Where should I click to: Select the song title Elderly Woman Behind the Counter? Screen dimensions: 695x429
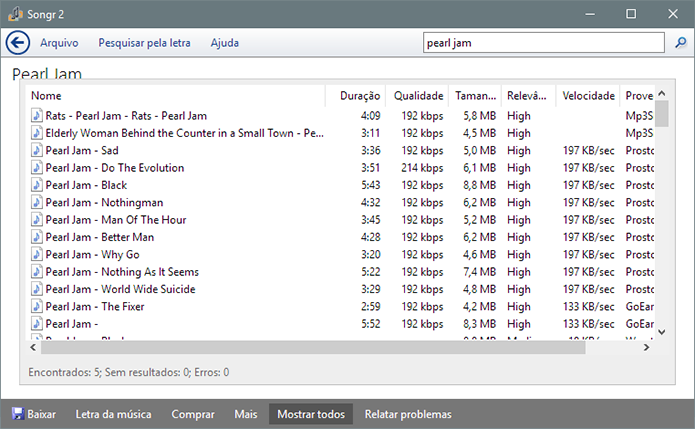(184, 133)
